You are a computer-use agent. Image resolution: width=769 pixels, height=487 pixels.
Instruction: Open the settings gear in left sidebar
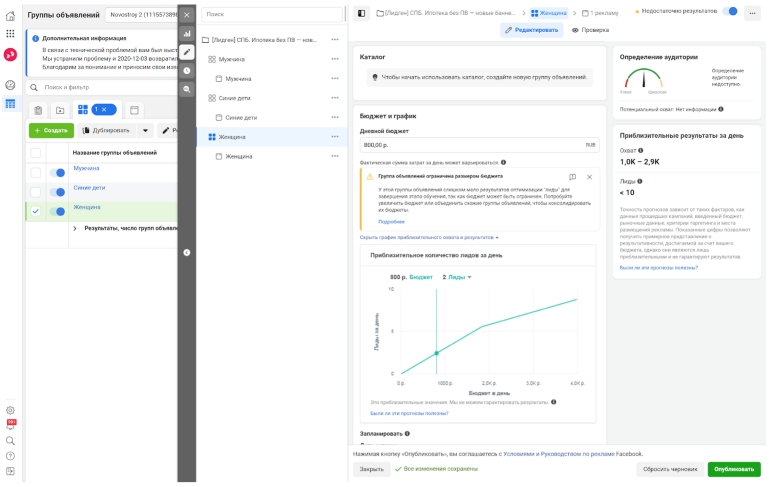pyautogui.click(x=10, y=410)
